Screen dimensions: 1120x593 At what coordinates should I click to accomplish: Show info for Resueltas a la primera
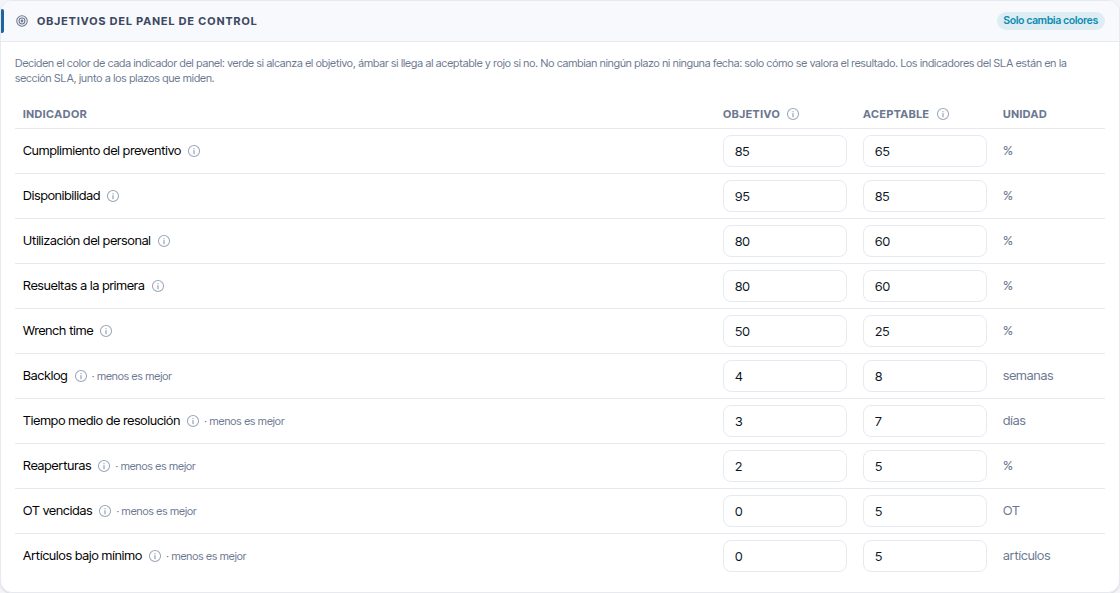coord(158,286)
